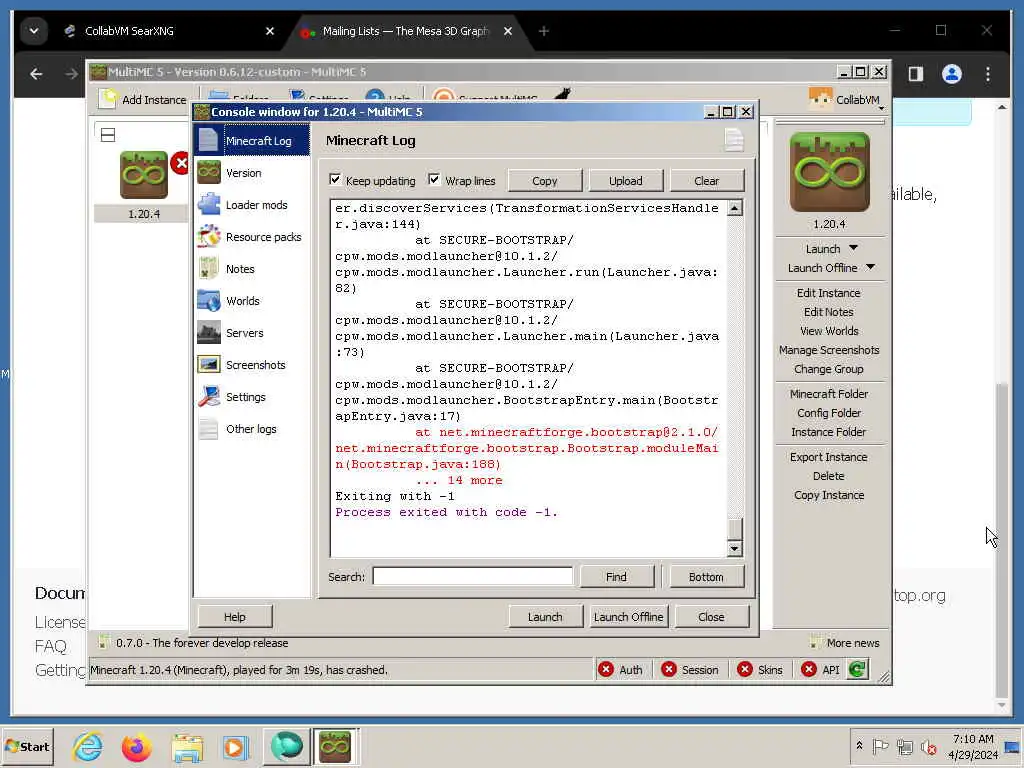Image resolution: width=1024 pixels, height=768 pixels.
Task: Click the MultiMC taskbar icon
Action: pyautogui.click(x=335, y=746)
